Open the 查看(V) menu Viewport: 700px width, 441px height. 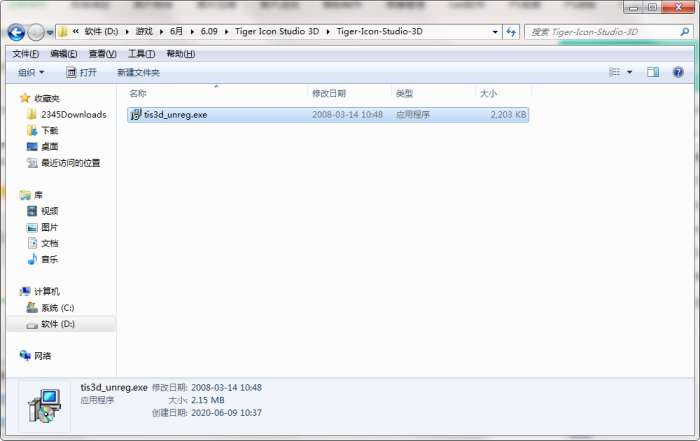tap(103, 54)
